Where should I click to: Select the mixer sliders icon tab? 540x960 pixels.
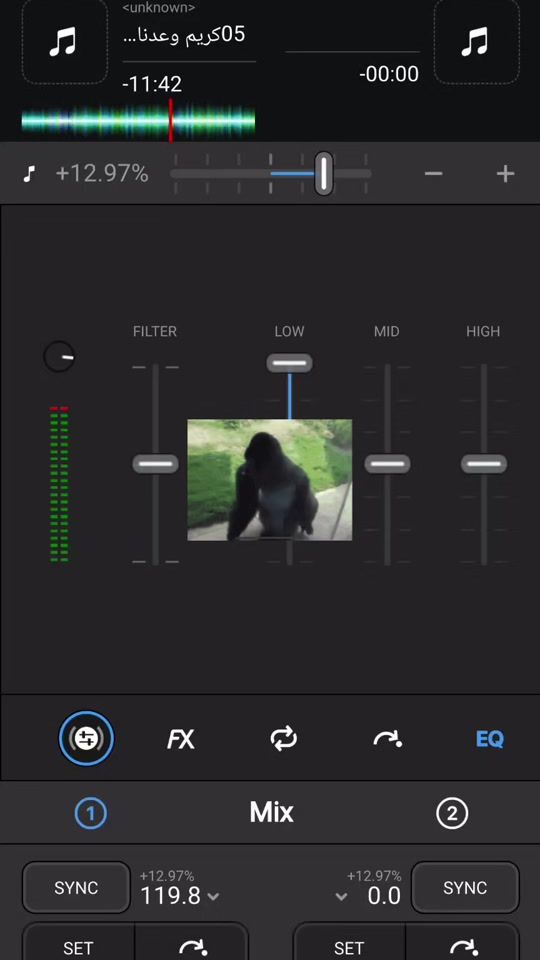[86, 738]
